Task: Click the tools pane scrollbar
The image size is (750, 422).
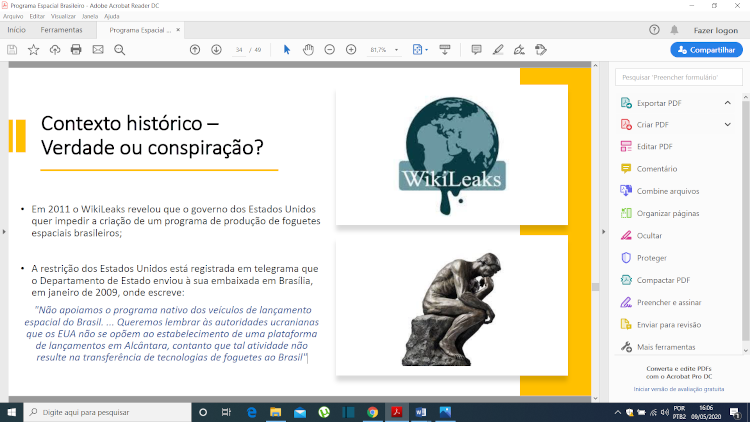Action: tap(746, 220)
